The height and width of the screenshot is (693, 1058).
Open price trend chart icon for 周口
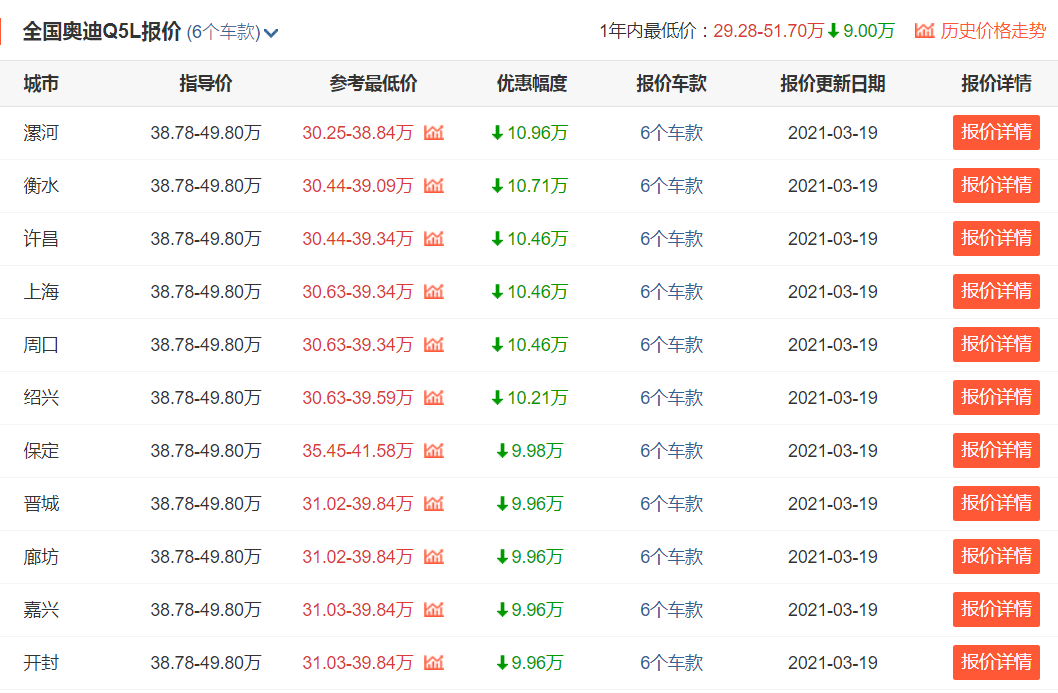434,345
